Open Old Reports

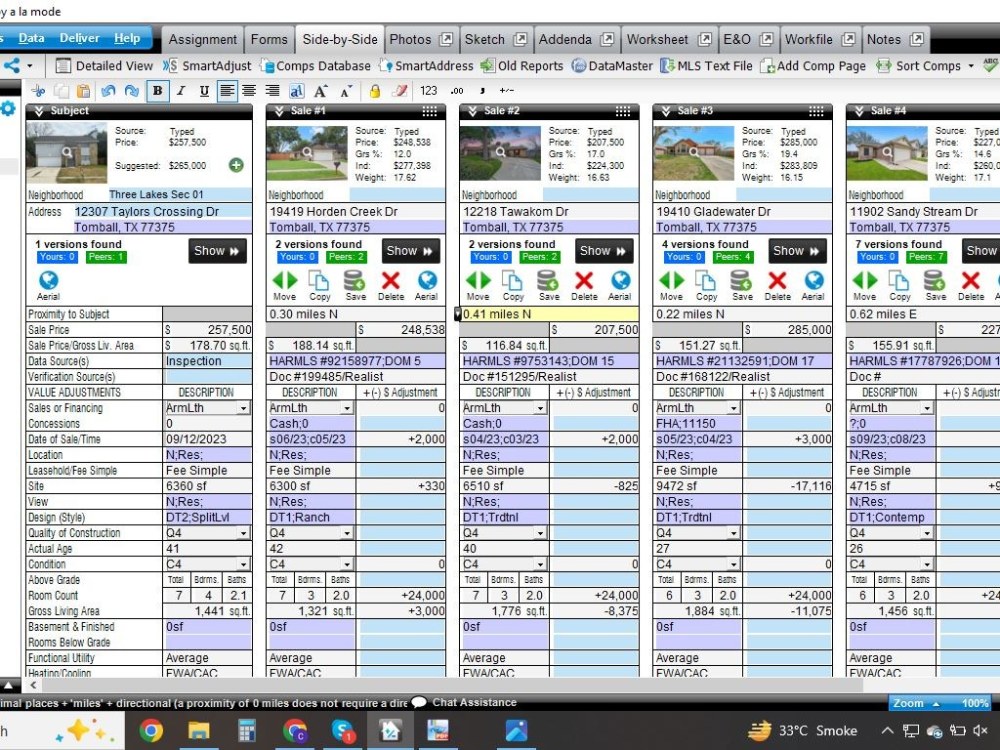pos(522,66)
